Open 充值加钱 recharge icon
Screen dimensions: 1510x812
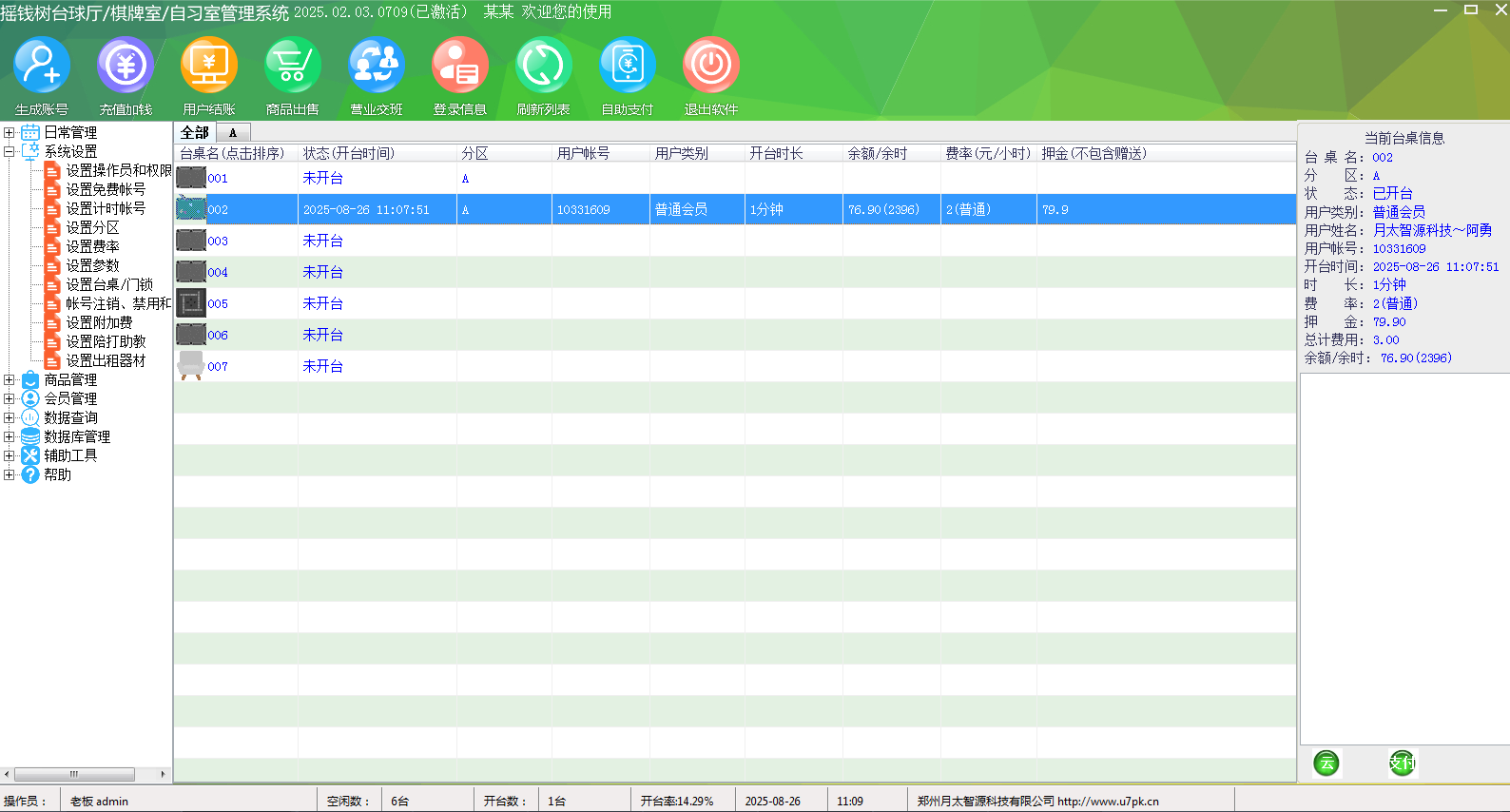pos(126,66)
